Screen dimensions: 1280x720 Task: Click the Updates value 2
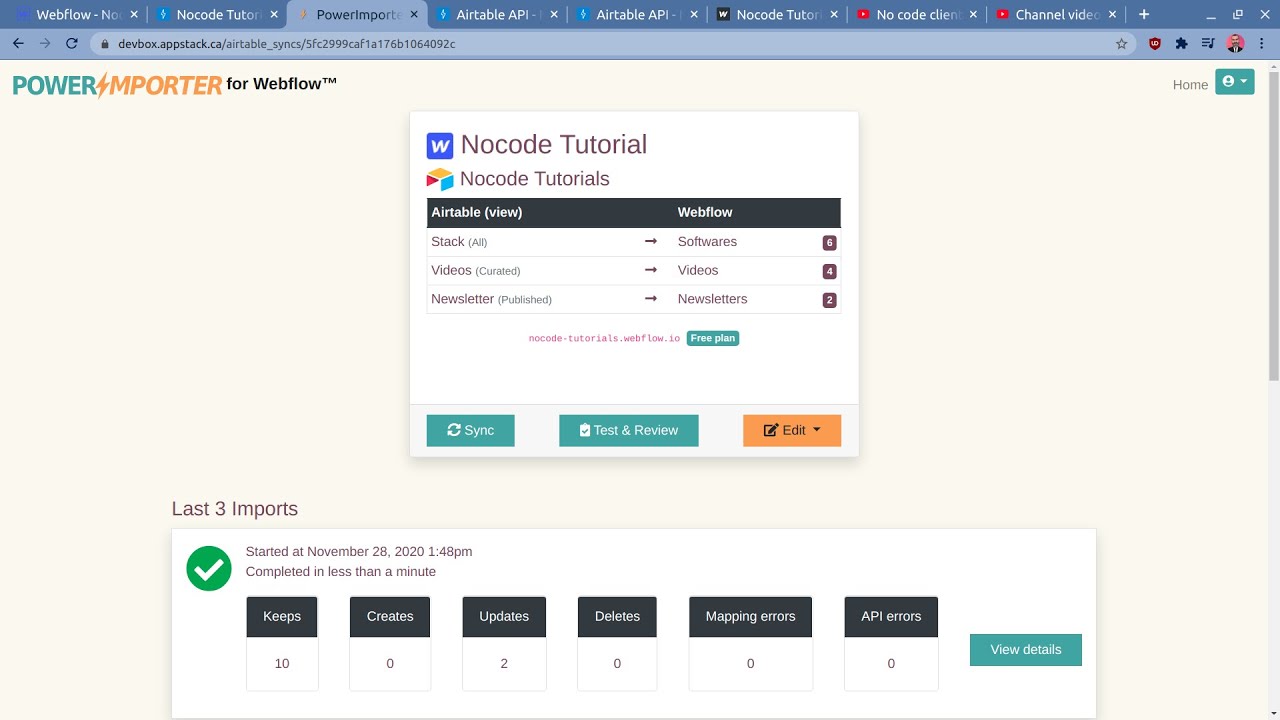504,664
